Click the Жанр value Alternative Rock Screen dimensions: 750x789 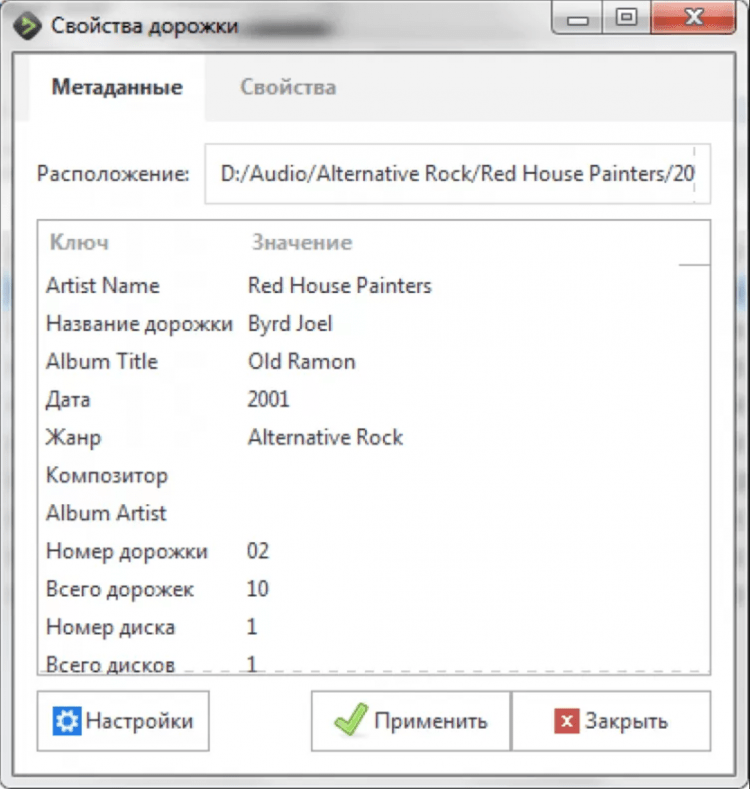pos(325,437)
